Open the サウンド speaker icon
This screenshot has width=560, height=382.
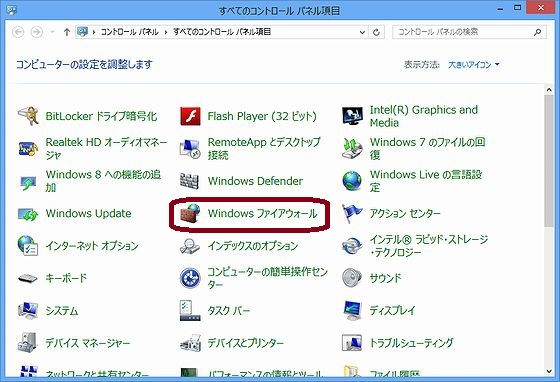(352, 277)
